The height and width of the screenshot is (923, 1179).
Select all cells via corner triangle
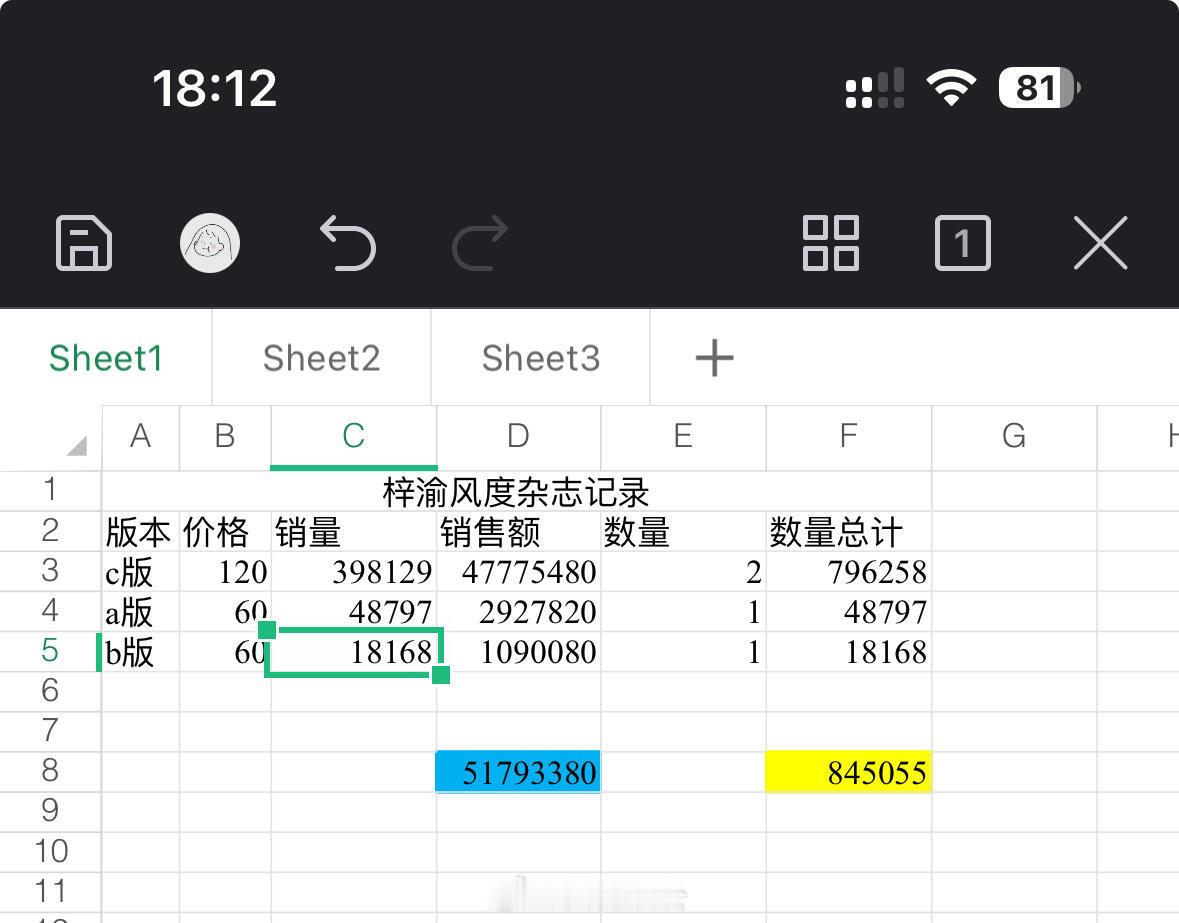pos(77,446)
